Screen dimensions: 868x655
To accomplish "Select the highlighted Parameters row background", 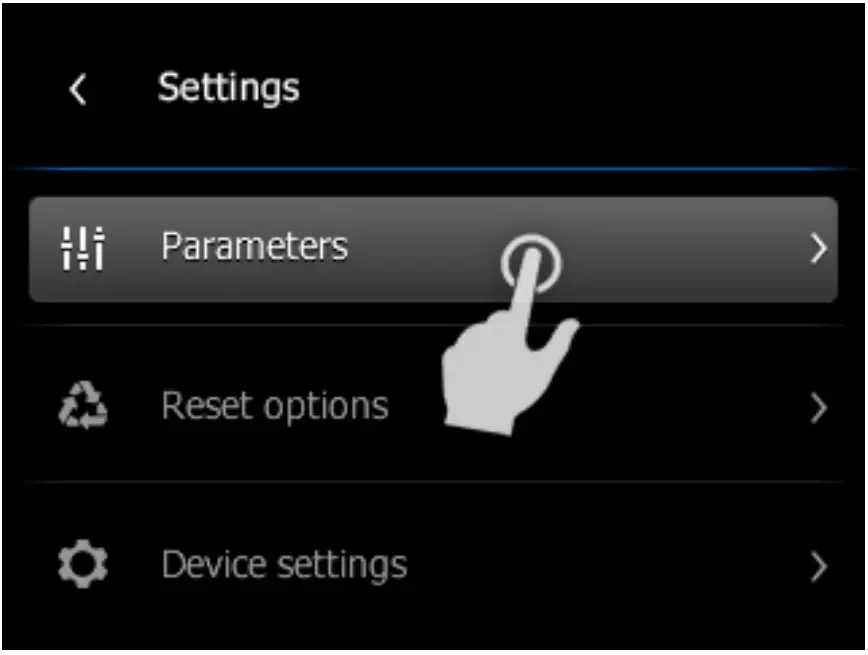I will click(x=680, y=250).
